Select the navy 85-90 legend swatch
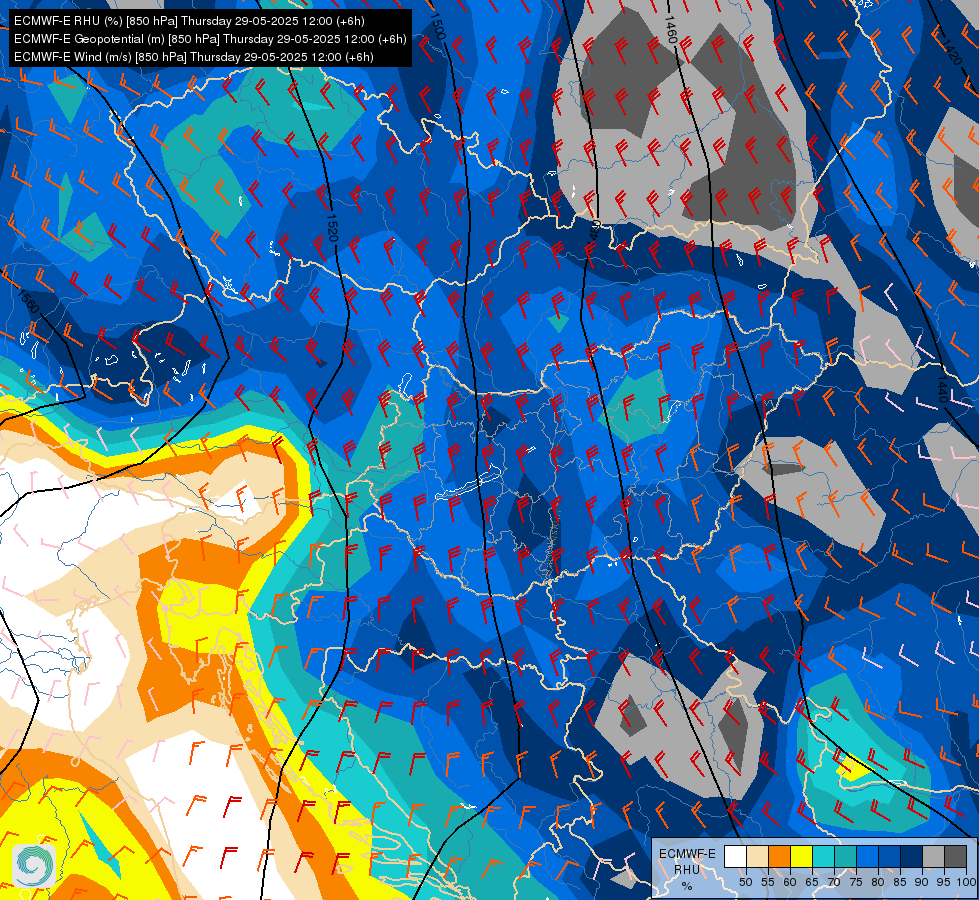The height and width of the screenshot is (900, 979). (911, 857)
